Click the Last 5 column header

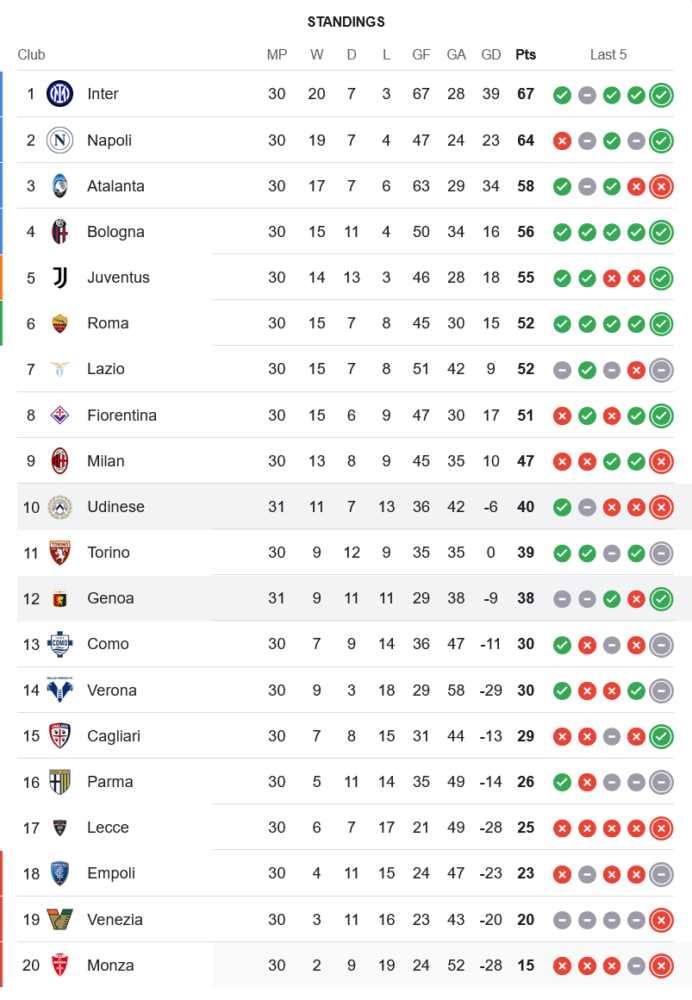click(x=608, y=55)
